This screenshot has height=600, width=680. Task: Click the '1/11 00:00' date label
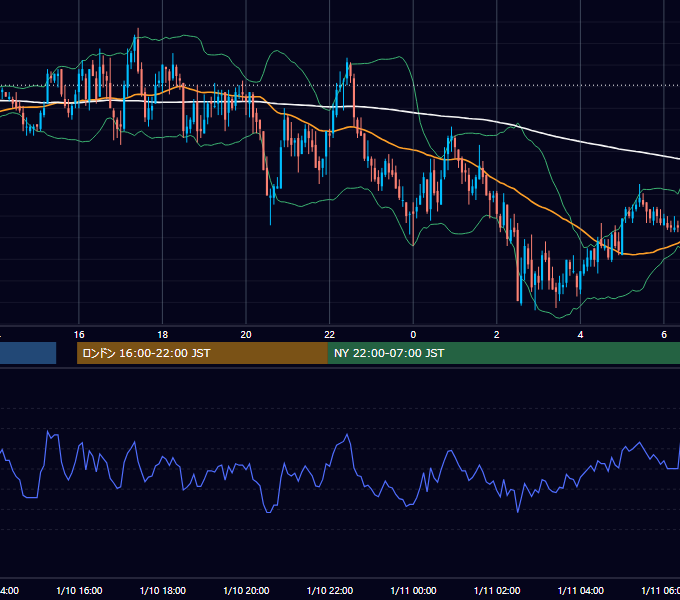coord(413,591)
